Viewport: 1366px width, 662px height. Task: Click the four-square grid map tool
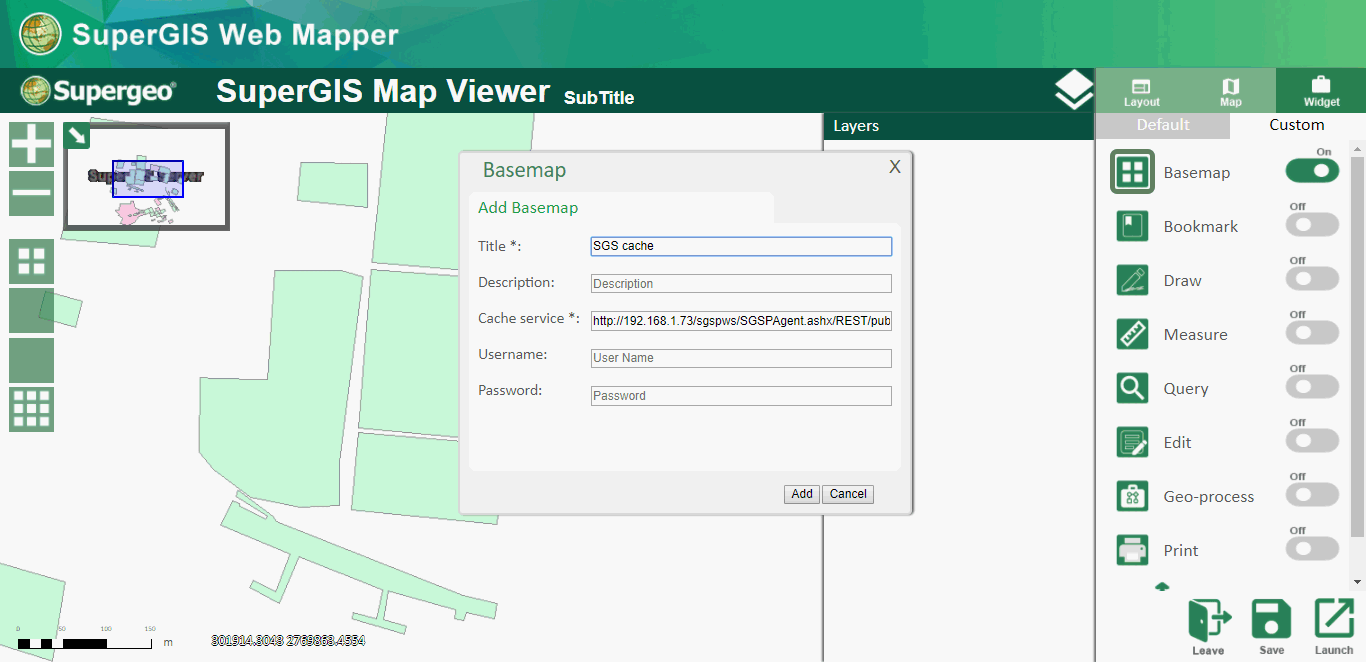pos(32,261)
